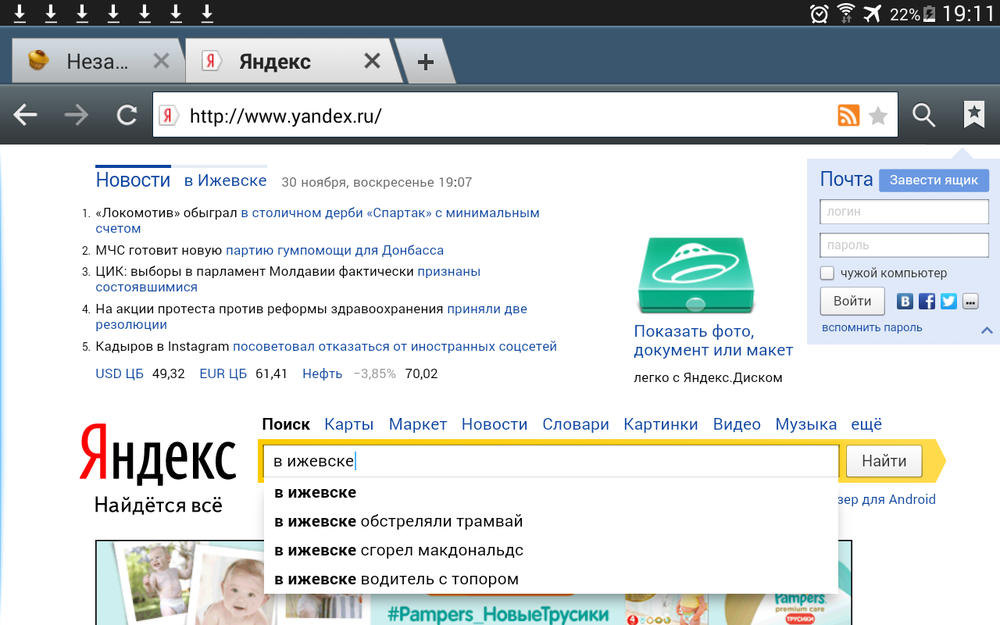Go back with the left arrow button
Viewport: 1000px width, 625px height.
click(x=26, y=115)
